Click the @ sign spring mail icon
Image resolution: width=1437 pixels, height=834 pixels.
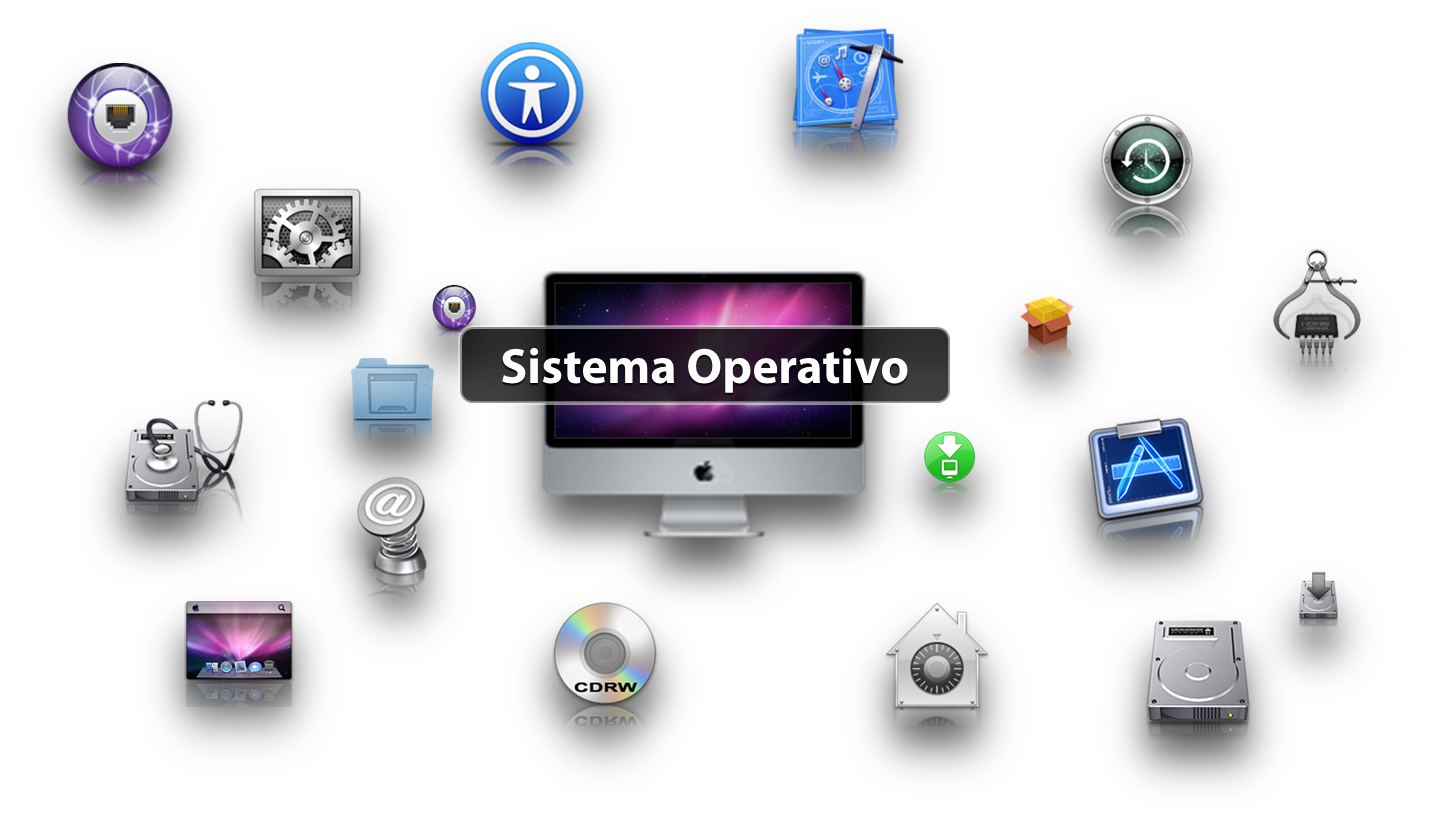[392, 525]
